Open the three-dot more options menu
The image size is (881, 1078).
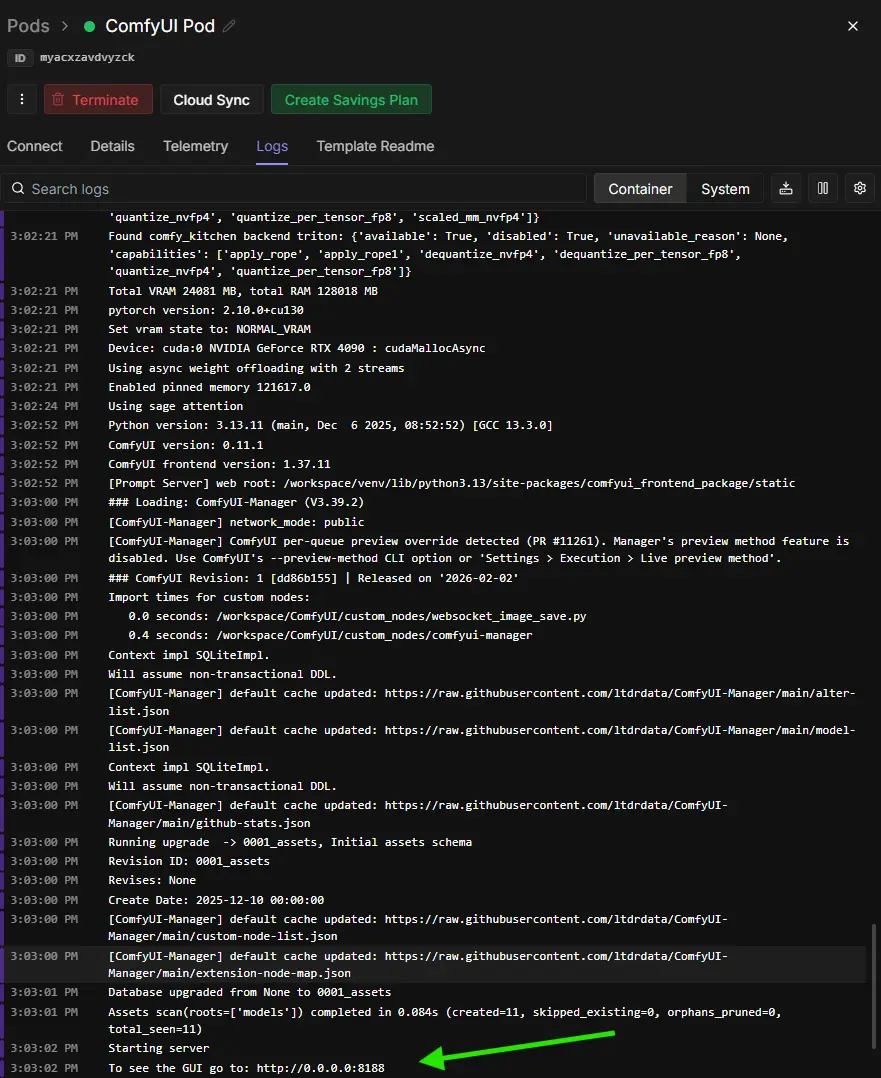pos(21,100)
